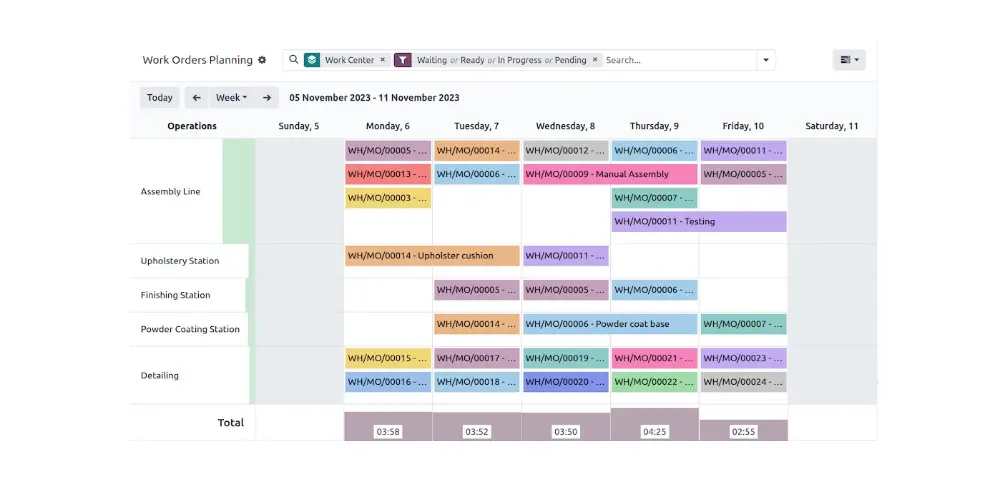Screen dimensions: 1000x484
Task: Select the Upholstery Station row
Action: 180,261
